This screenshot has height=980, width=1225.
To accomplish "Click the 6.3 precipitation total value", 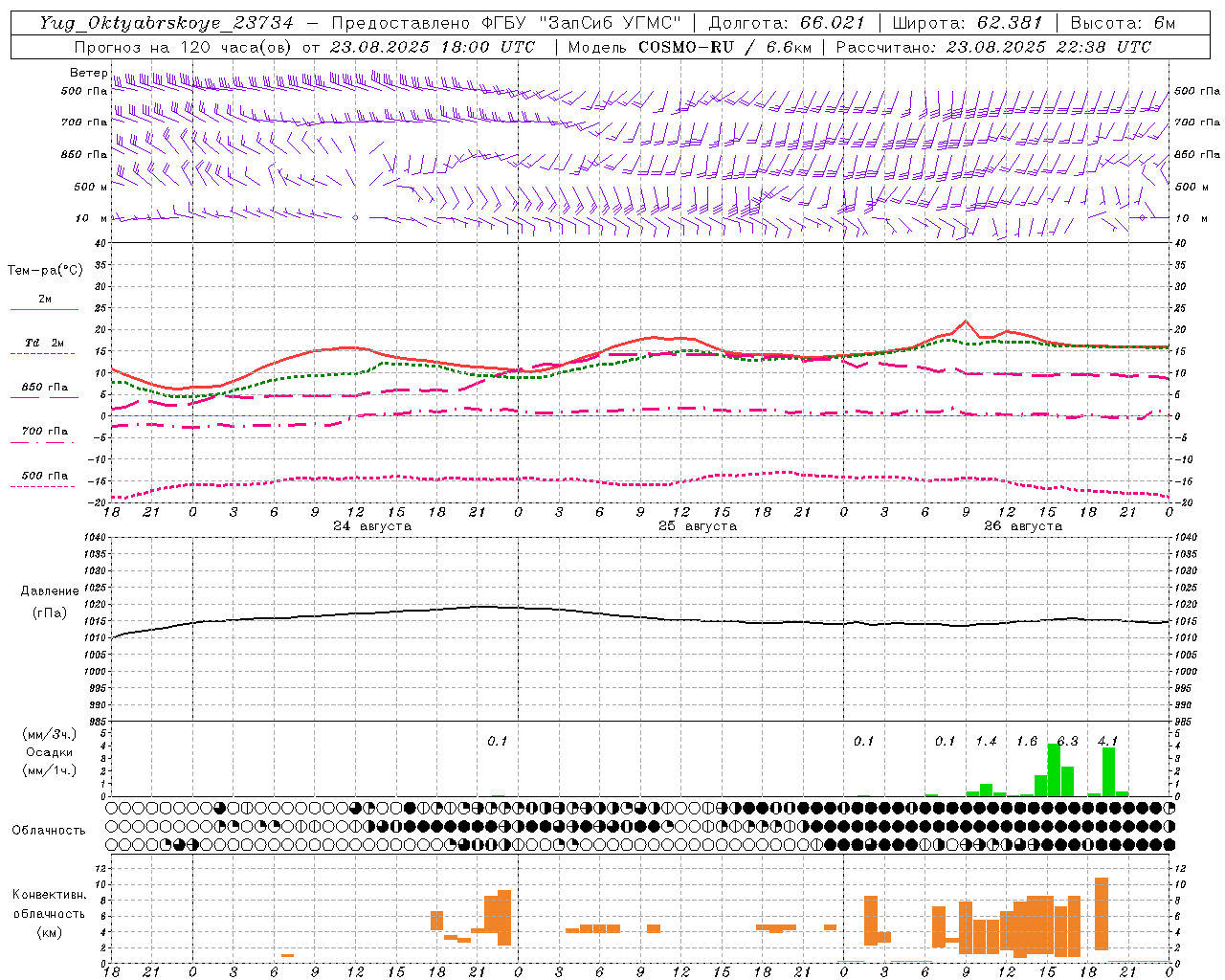I will (1067, 741).
